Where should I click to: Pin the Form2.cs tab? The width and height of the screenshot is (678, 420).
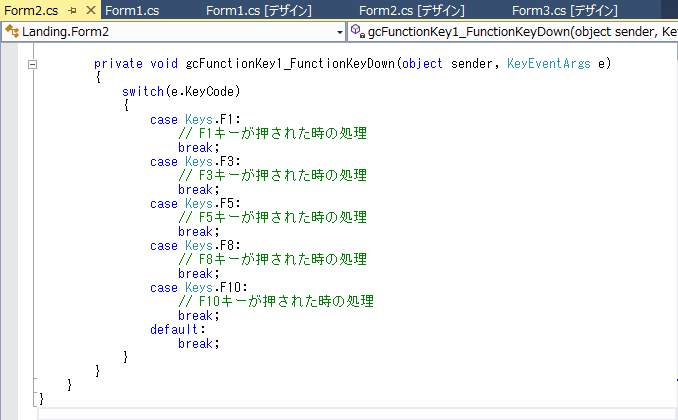72,10
